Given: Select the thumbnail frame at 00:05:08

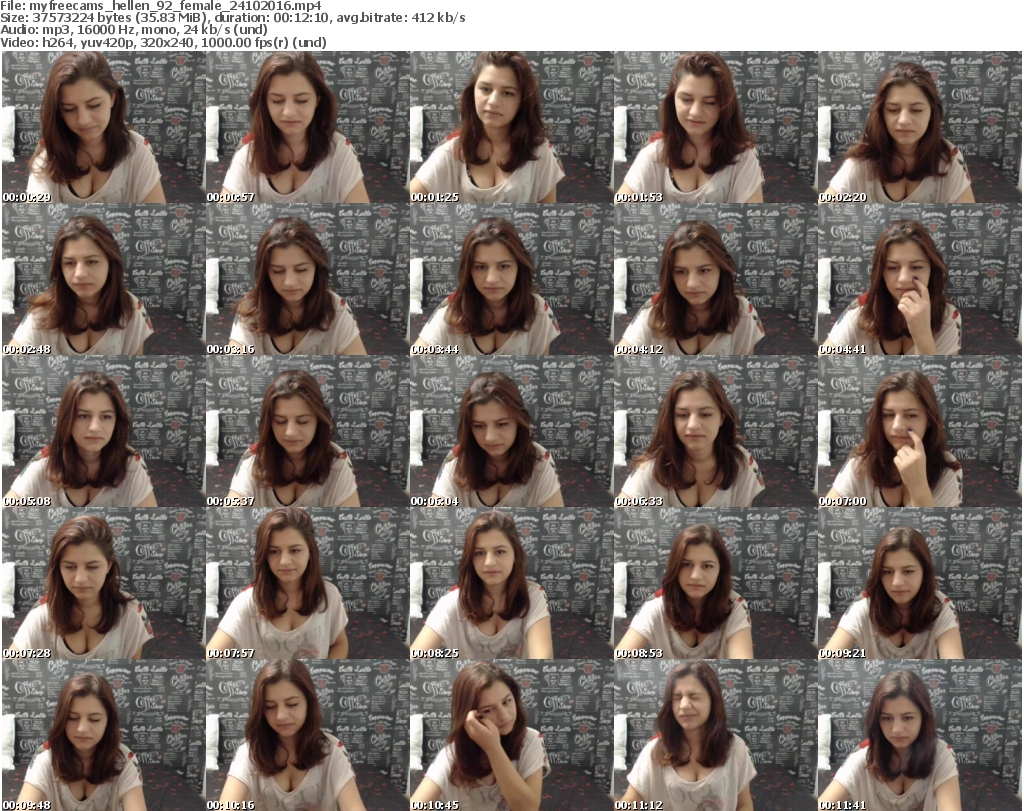Looking at the screenshot, I should coord(104,431).
